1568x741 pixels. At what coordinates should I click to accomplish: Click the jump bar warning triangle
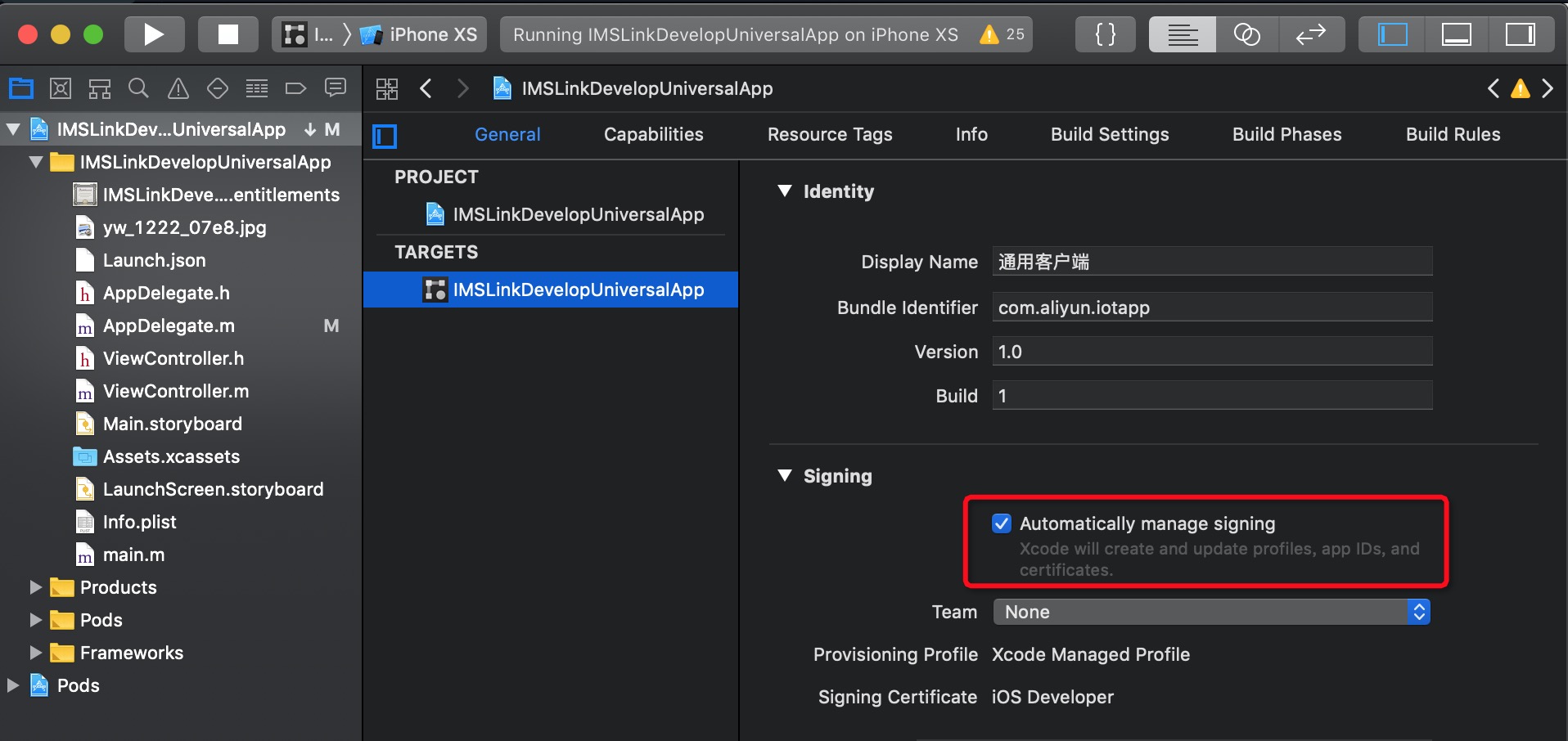pos(1521,88)
